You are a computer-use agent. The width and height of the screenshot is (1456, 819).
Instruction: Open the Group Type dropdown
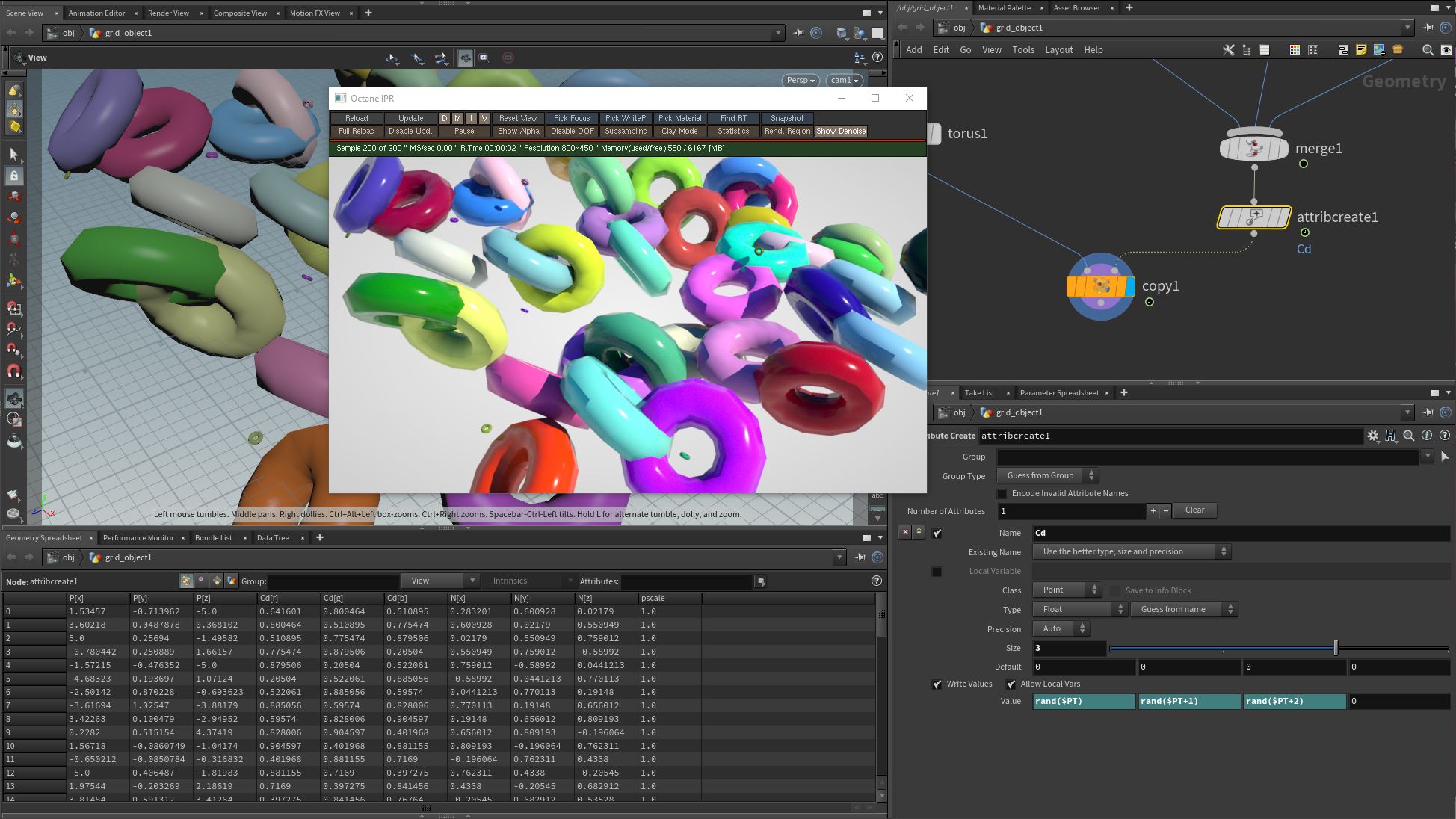coord(1047,476)
